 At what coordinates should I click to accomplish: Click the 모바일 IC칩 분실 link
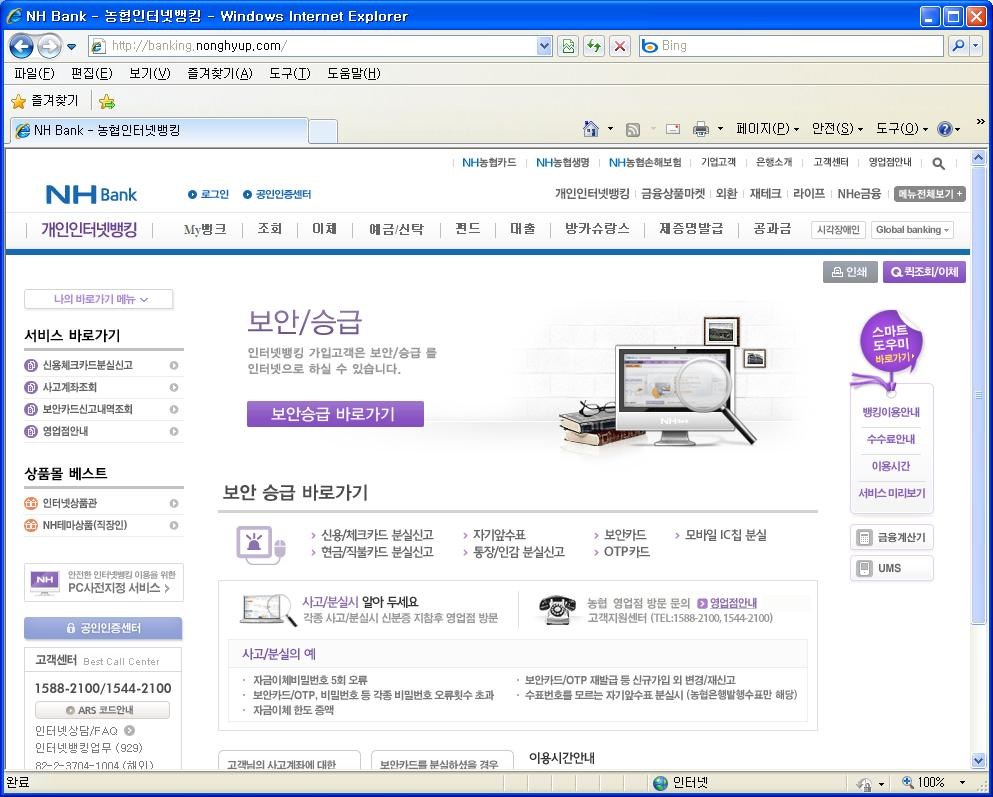[x=726, y=535]
